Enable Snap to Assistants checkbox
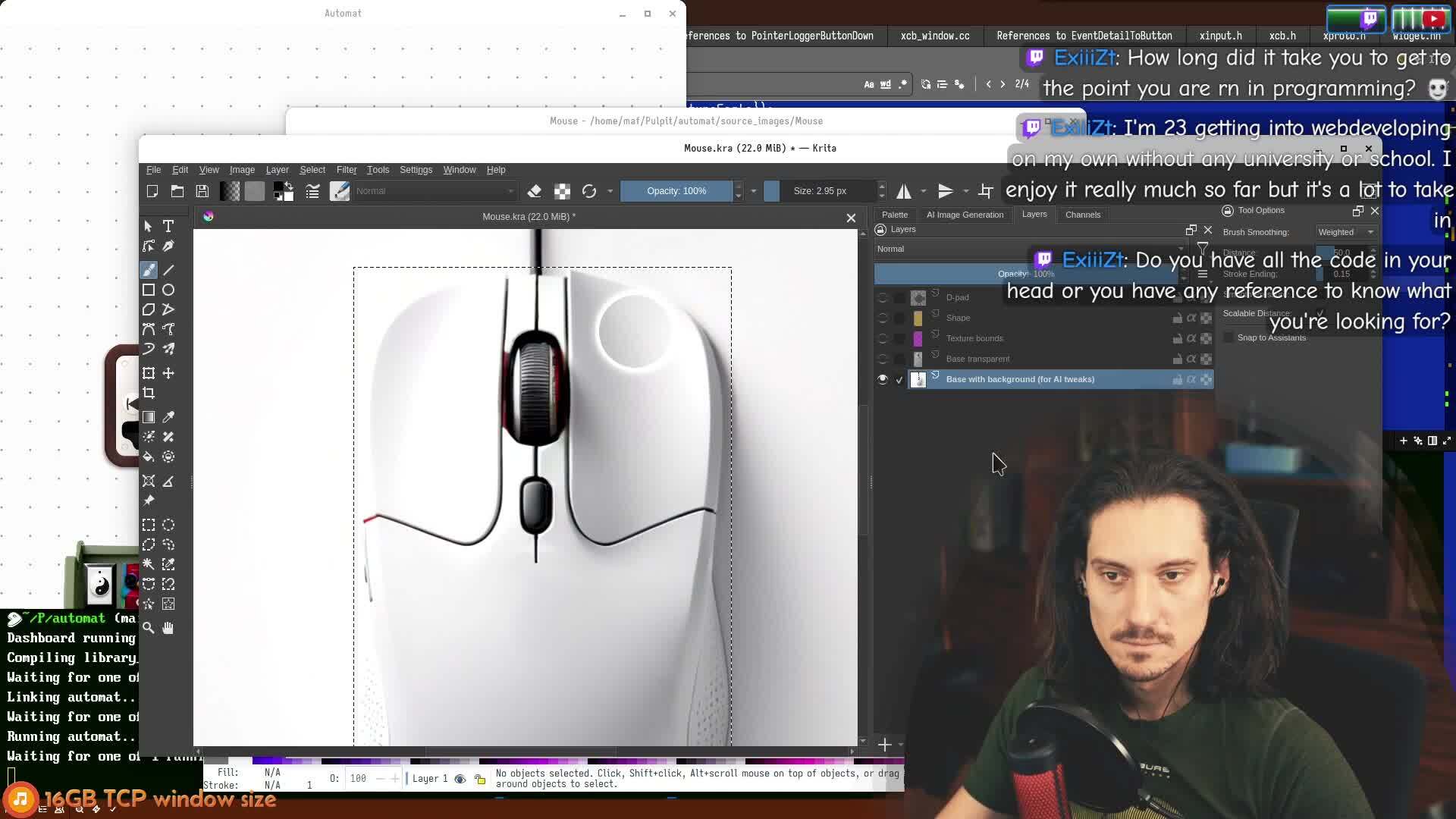Screen dimensions: 1456x819 click(x=1228, y=337)
